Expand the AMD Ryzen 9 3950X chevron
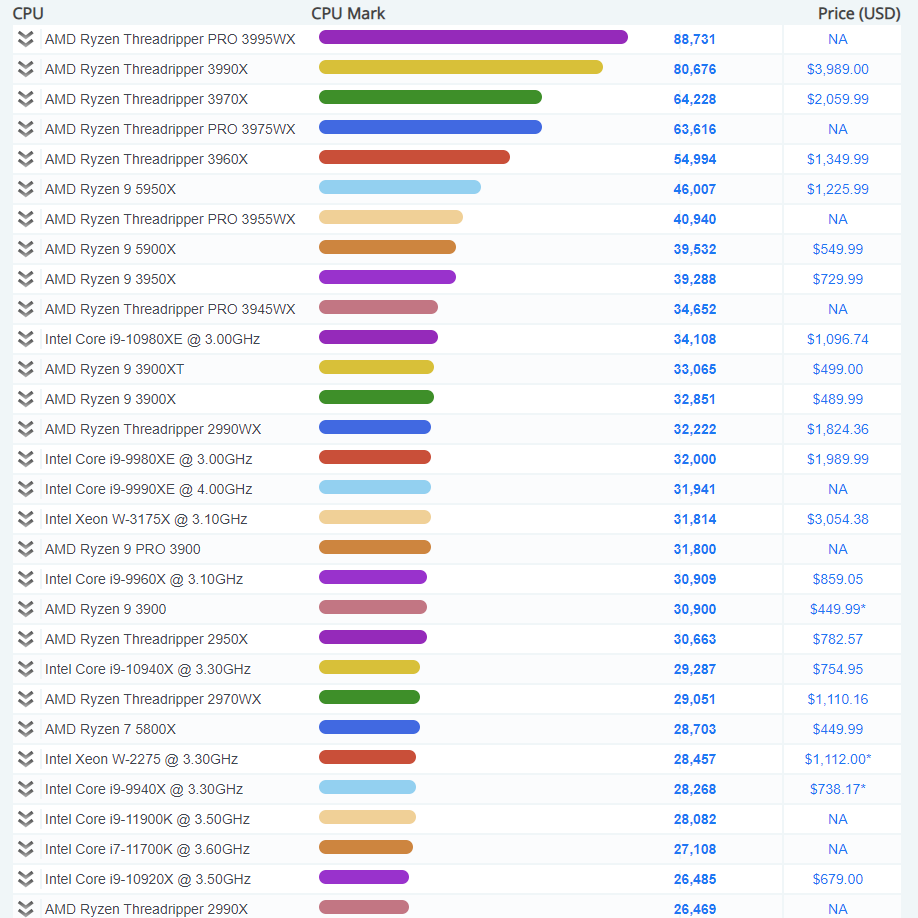Screen dimensions: 918x918 (25, 279)
